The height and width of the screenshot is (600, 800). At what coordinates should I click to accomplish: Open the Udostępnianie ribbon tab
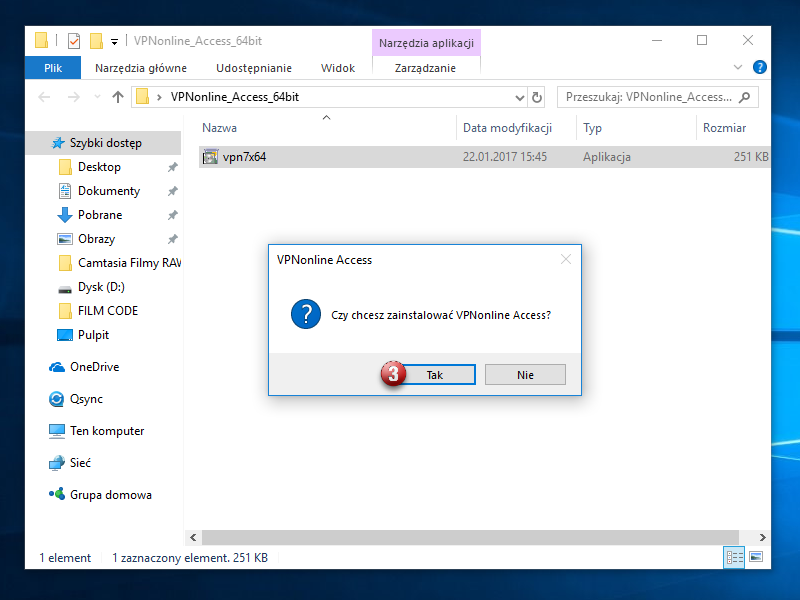[254, 68]
